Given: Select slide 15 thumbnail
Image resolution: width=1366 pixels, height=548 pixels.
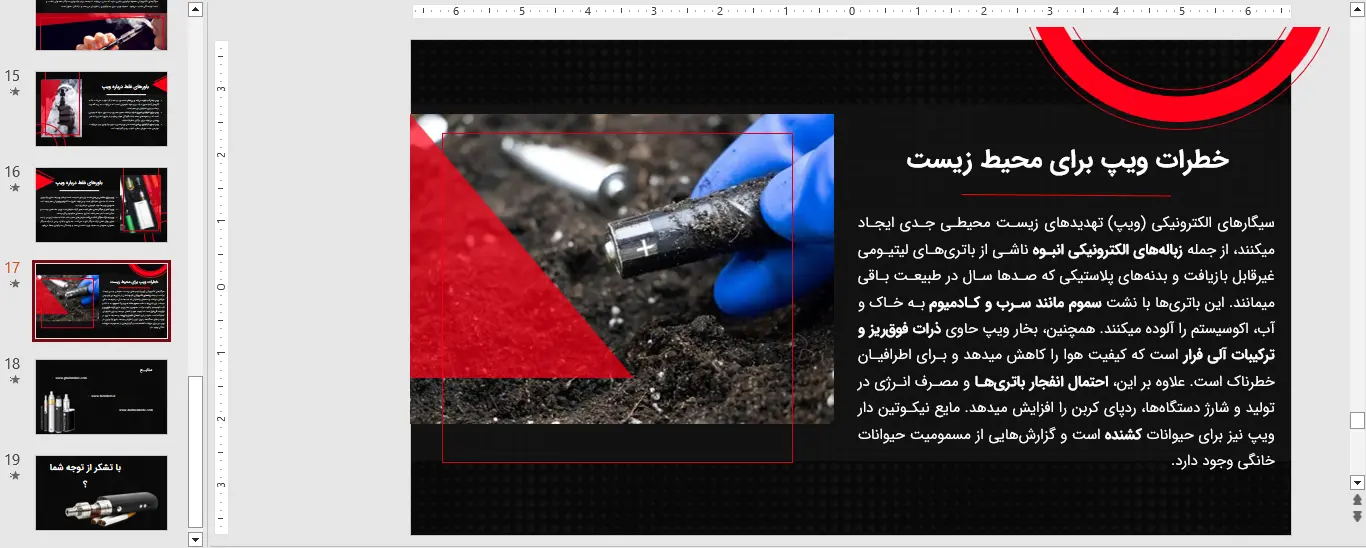Looking at the screenshot, I should 101,109.
